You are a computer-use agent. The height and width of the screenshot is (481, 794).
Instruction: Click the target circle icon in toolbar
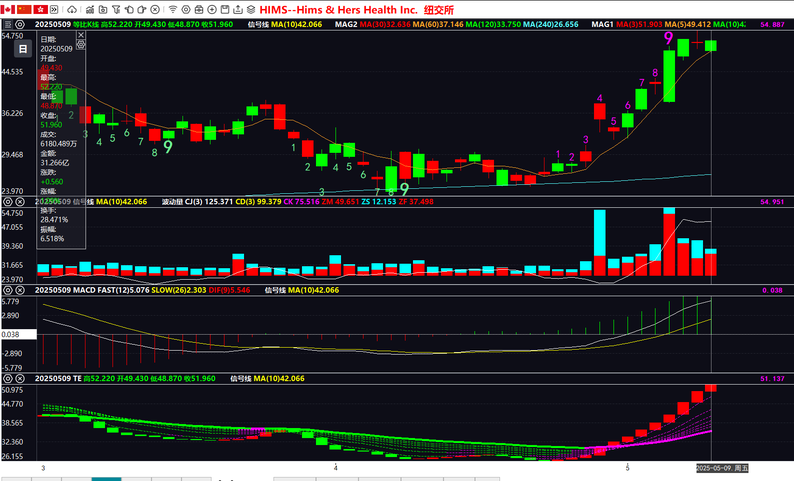(x=186, y=9)
